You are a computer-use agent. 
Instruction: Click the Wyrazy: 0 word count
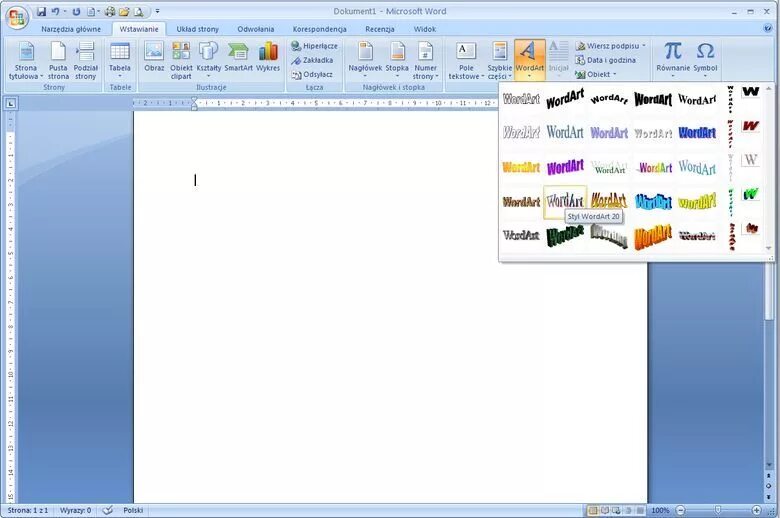(76, 510)
